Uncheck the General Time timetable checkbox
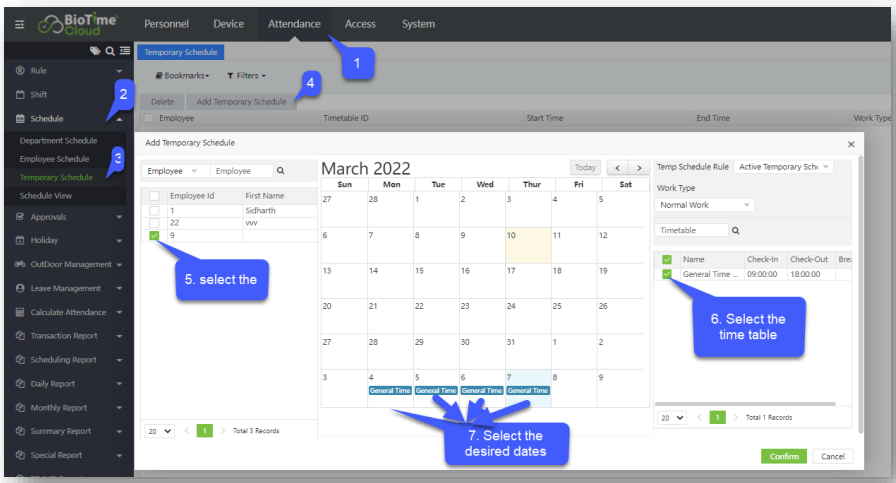Image resolution: width=896 pixels, height=483 pixels. pos(667,274)
